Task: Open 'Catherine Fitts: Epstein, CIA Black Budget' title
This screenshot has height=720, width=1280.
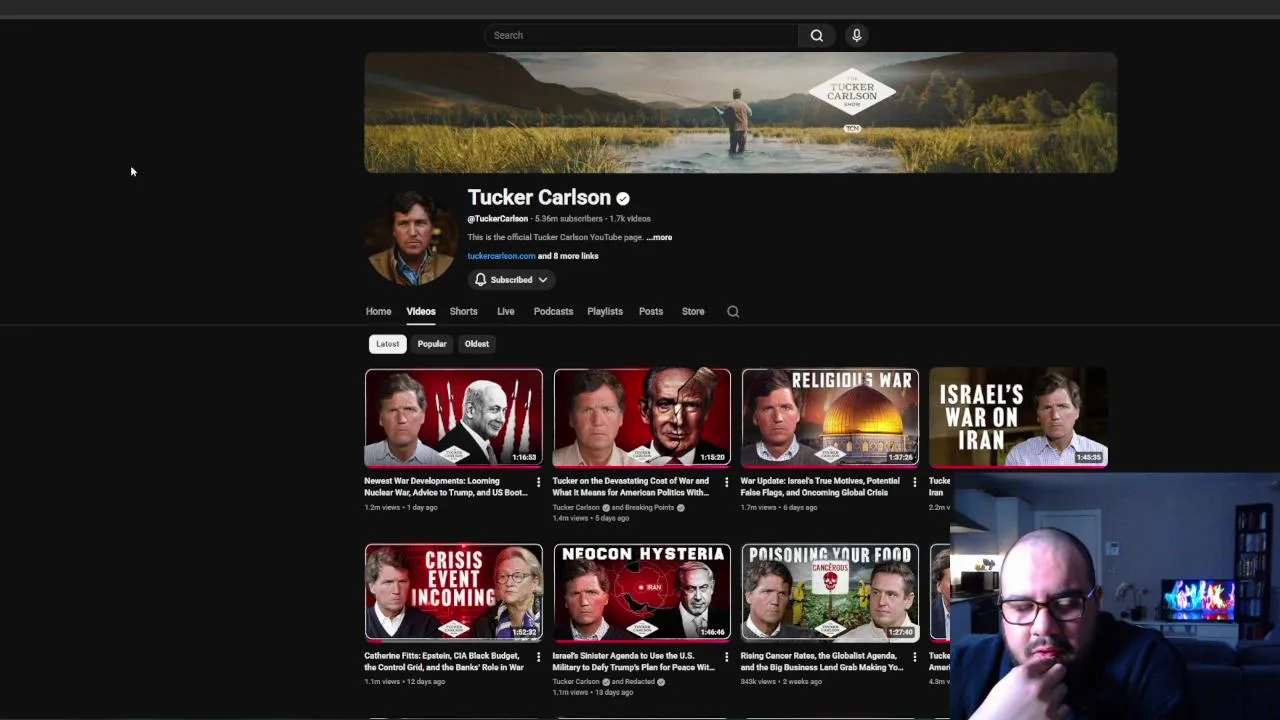Action: coord(444,661)
